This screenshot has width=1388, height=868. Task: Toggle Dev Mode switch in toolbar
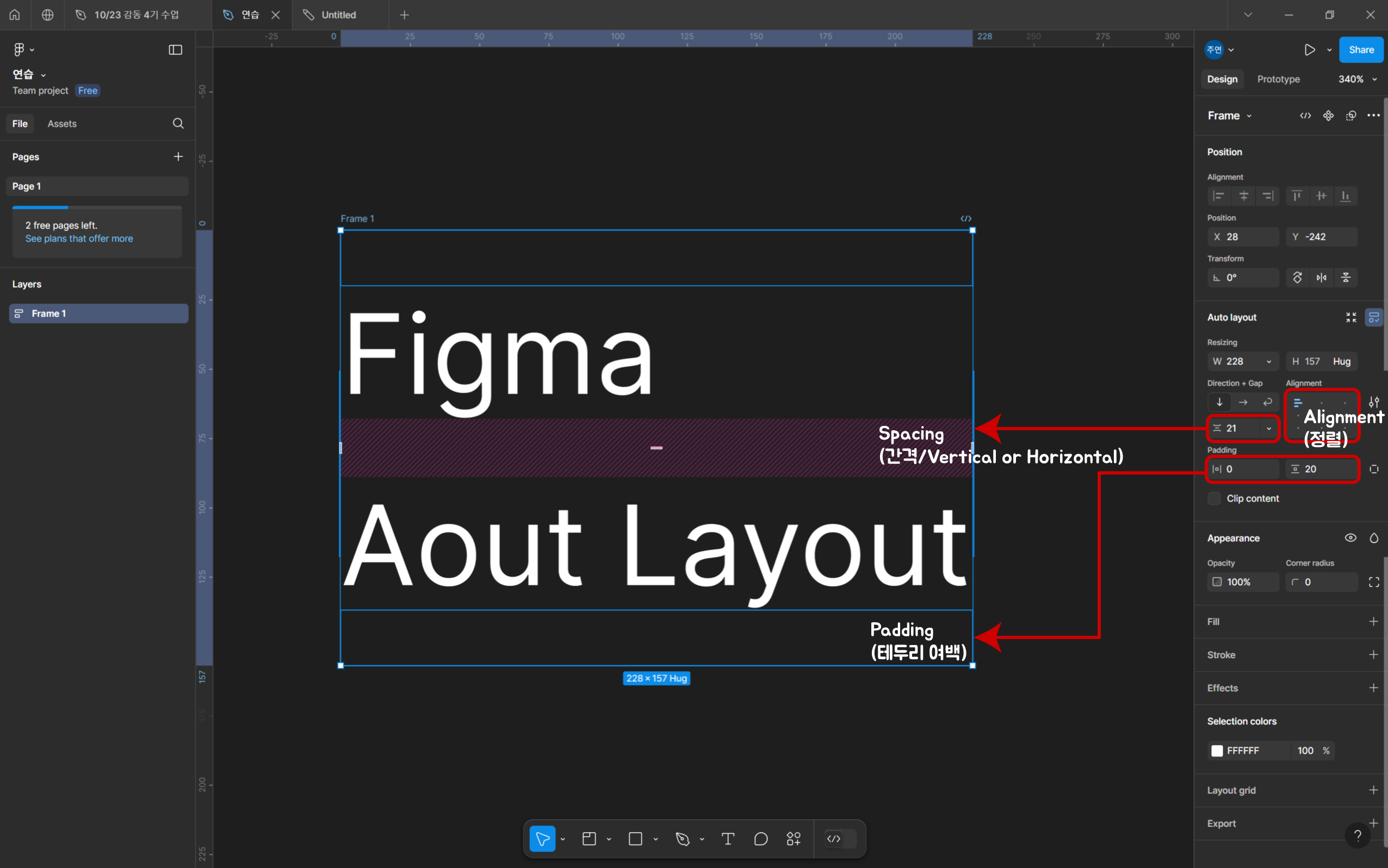[x=840, y=839]
